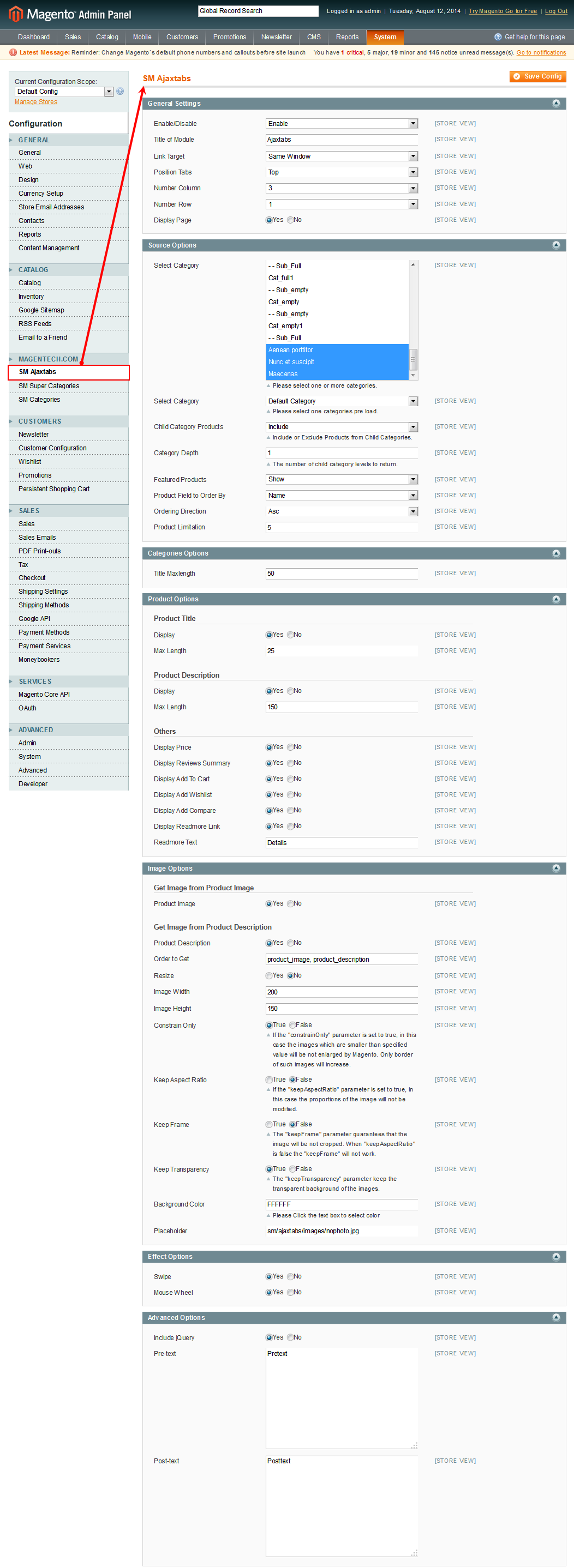Set Product Title Display to No
This screenshot has height=1568, width=574.
pos(291,635)
